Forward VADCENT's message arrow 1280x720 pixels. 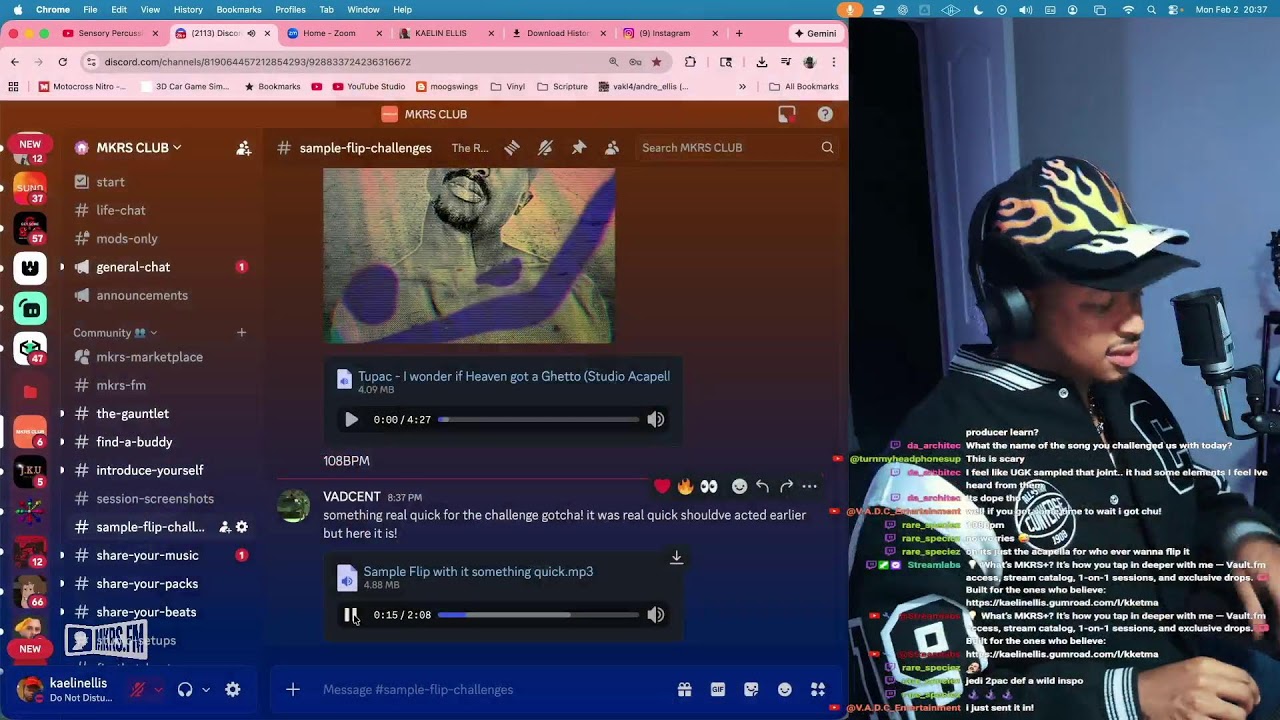[786, 486]
